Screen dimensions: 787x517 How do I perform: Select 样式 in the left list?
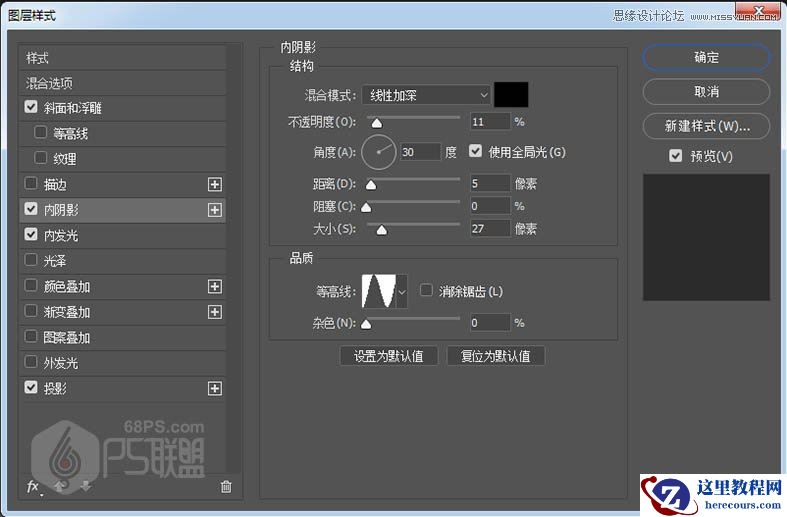coord(122,58)
